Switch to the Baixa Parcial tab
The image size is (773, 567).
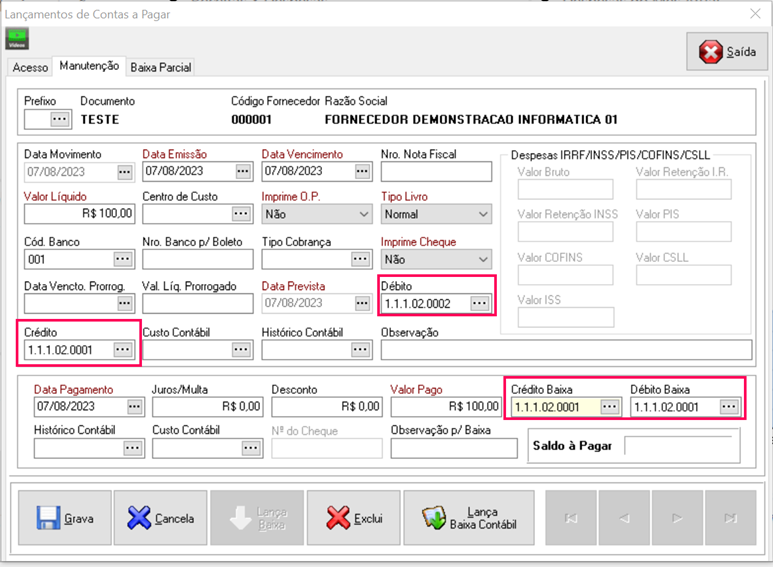click(x=161, y=67)
